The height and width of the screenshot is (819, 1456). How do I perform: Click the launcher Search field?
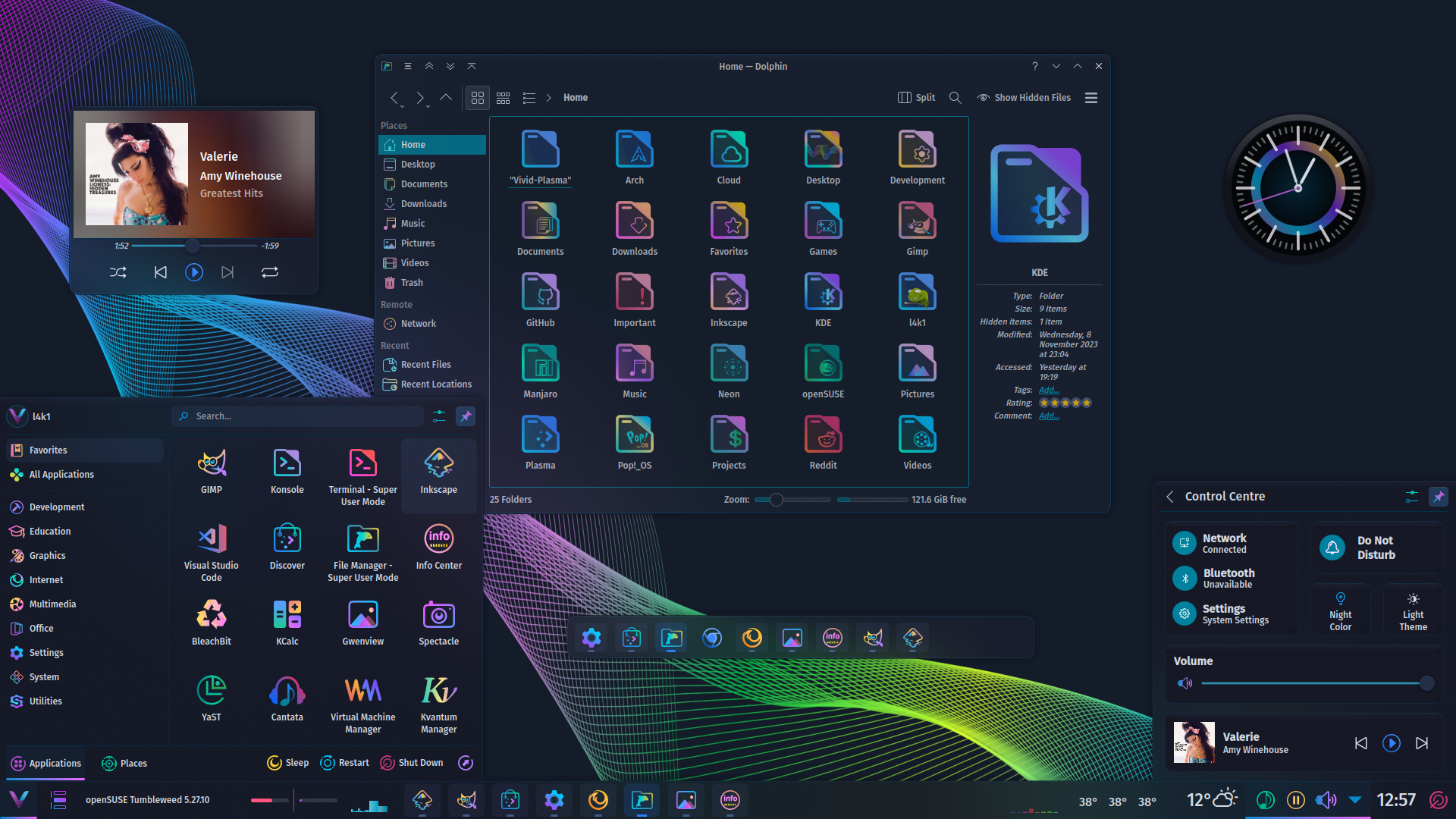298,416
